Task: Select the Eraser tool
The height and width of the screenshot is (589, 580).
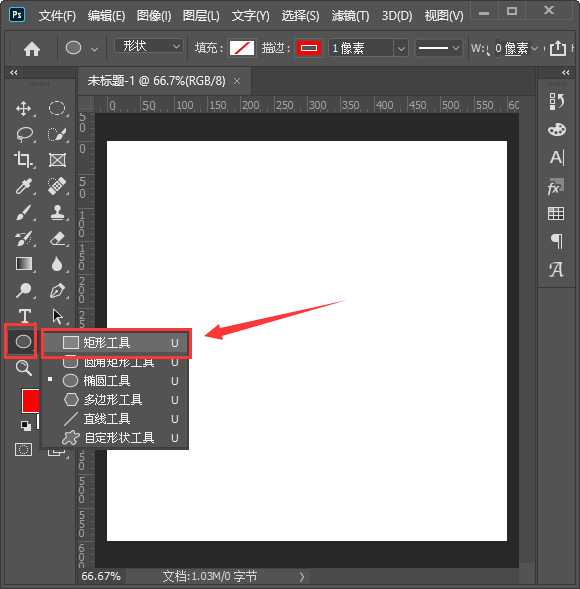Action: click(57, 238)
